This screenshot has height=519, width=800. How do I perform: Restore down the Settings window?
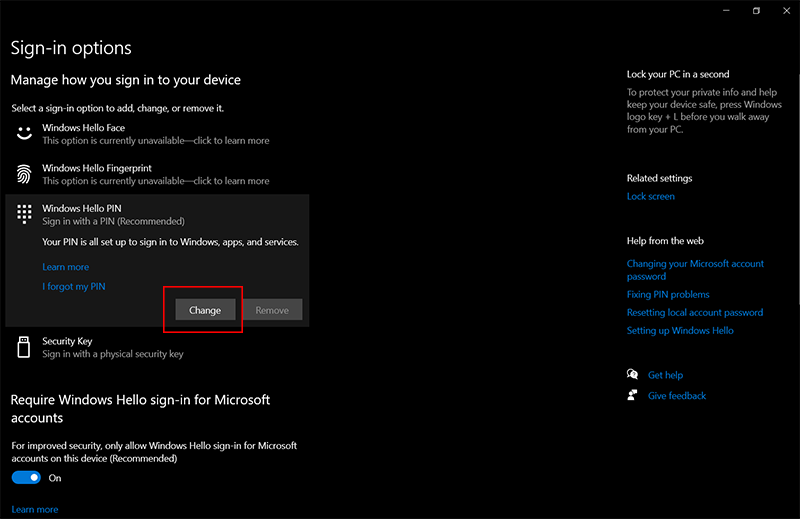pos(756,10)
